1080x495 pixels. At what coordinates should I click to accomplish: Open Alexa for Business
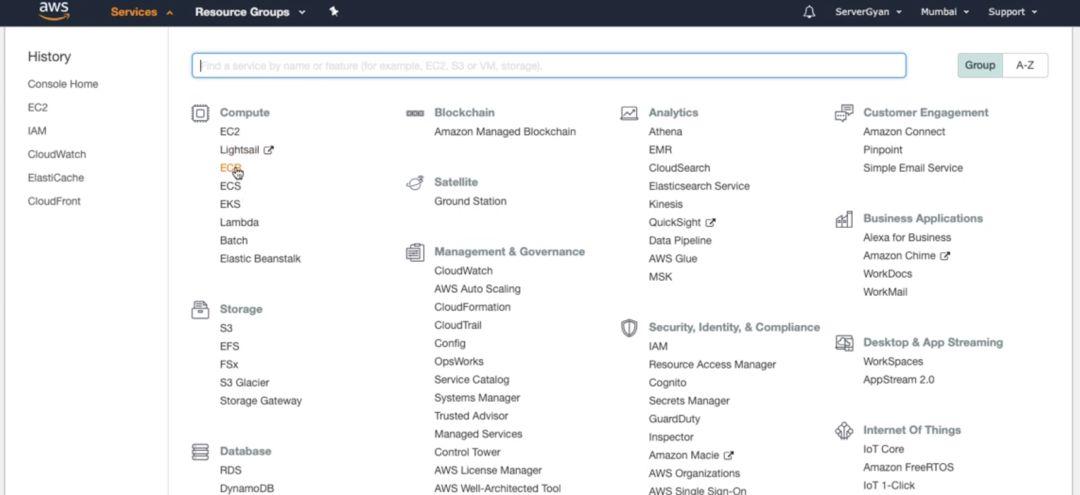[907, 238]
